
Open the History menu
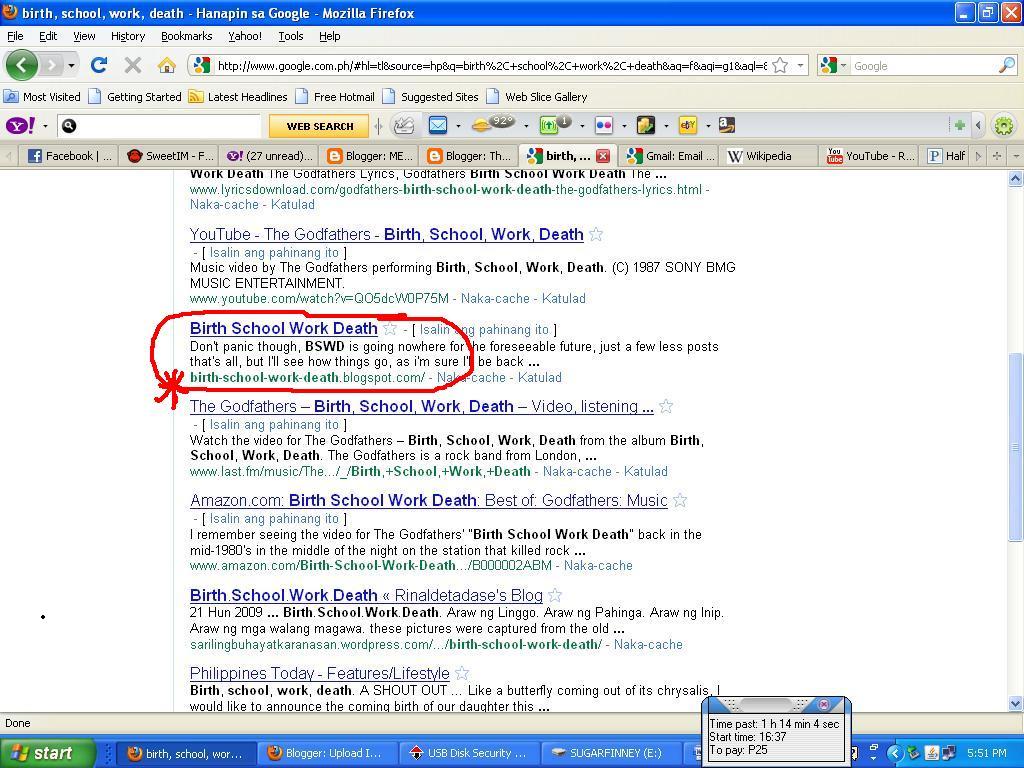pyautogui.click(x=127, y=36)
